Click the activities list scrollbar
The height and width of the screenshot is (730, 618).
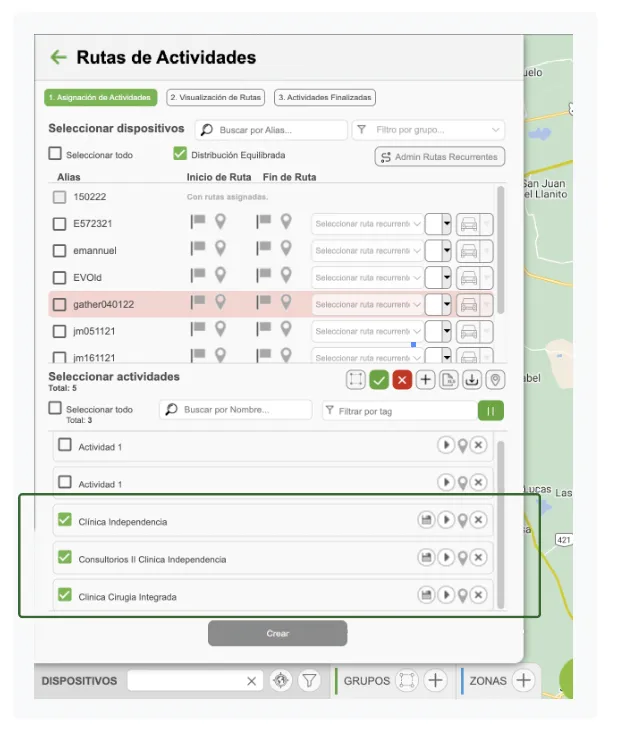[501, 525]
